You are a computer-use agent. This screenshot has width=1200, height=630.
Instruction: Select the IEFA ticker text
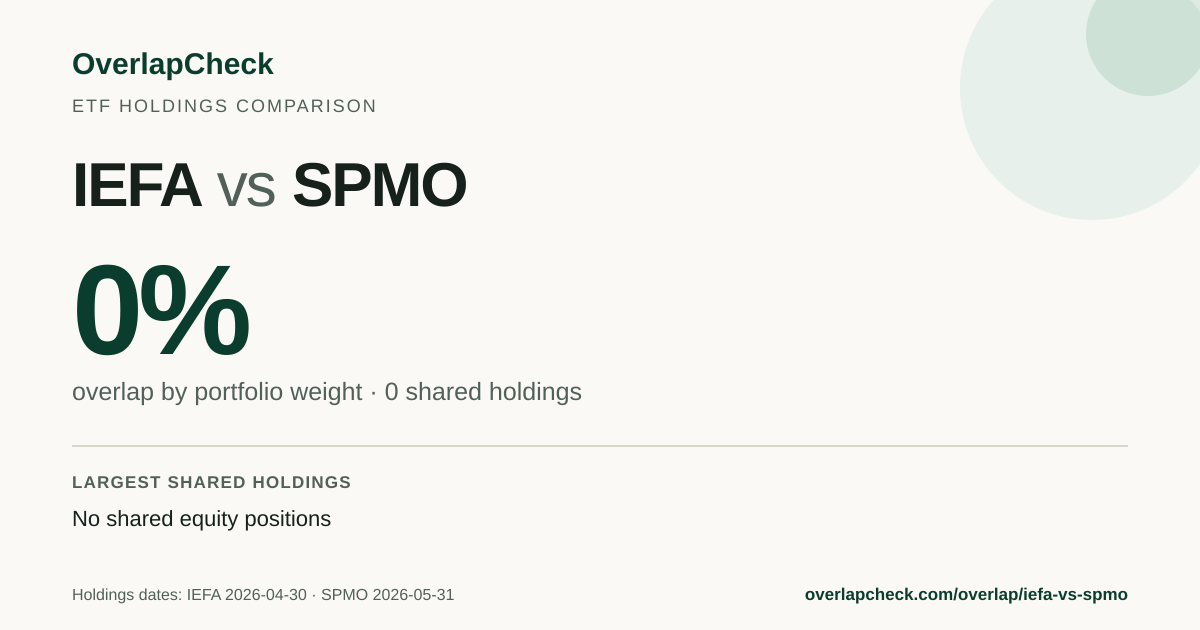pyautogui.click(x=136, y=185)
